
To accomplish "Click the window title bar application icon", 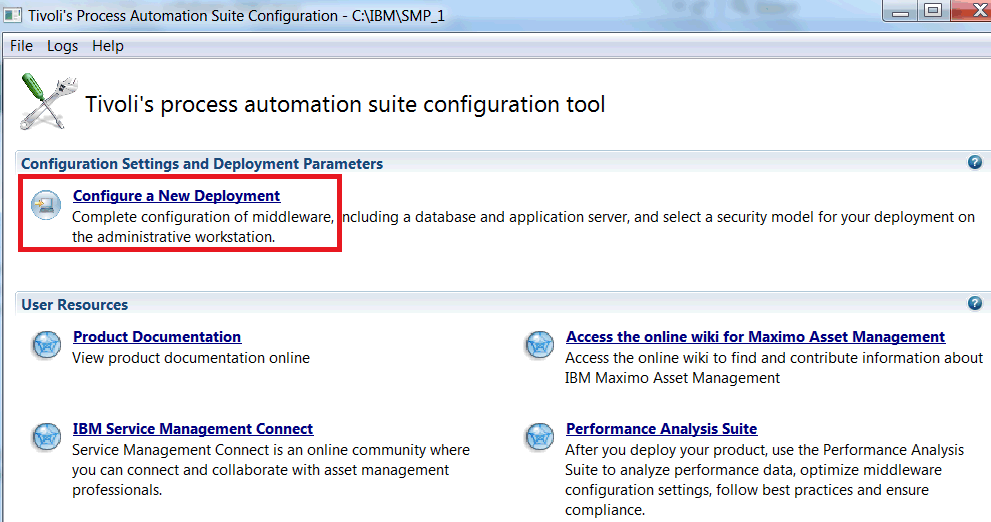I will (x=12, y=14).
